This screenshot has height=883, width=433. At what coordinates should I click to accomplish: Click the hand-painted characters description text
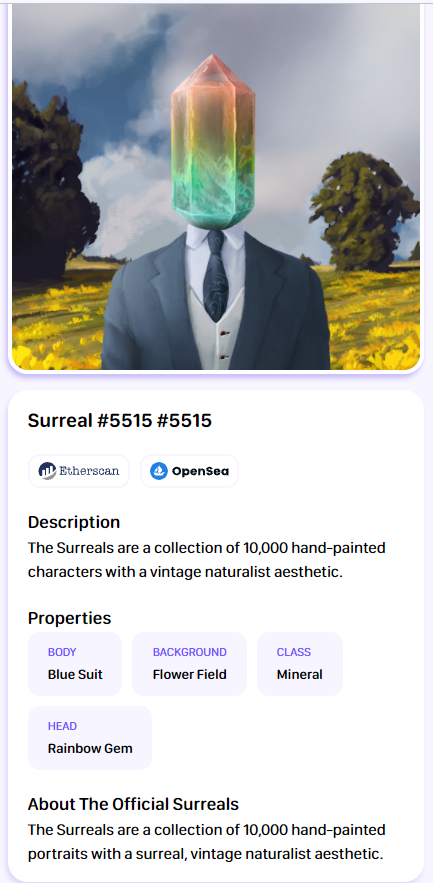(x=207, y=560)
